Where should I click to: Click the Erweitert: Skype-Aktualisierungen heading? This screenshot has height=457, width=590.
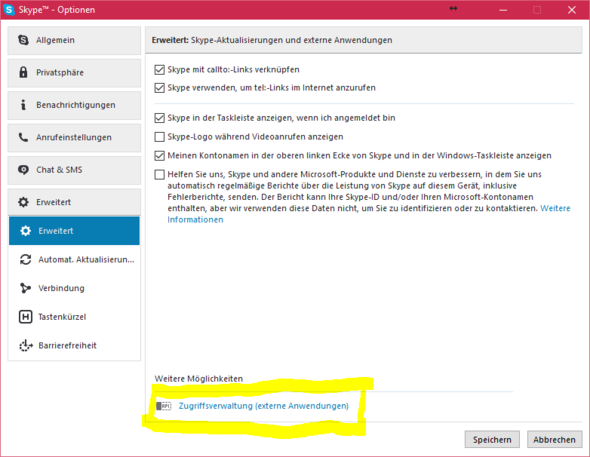(272, 40)
